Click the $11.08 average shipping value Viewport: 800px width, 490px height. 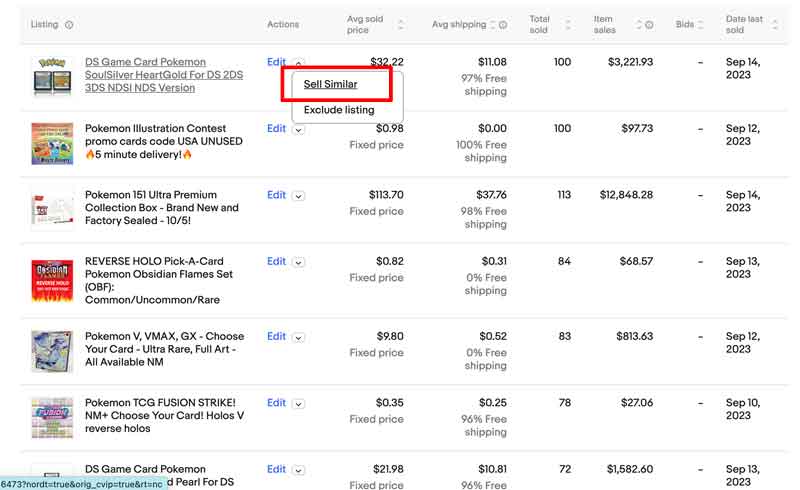(x=492, y=62)
